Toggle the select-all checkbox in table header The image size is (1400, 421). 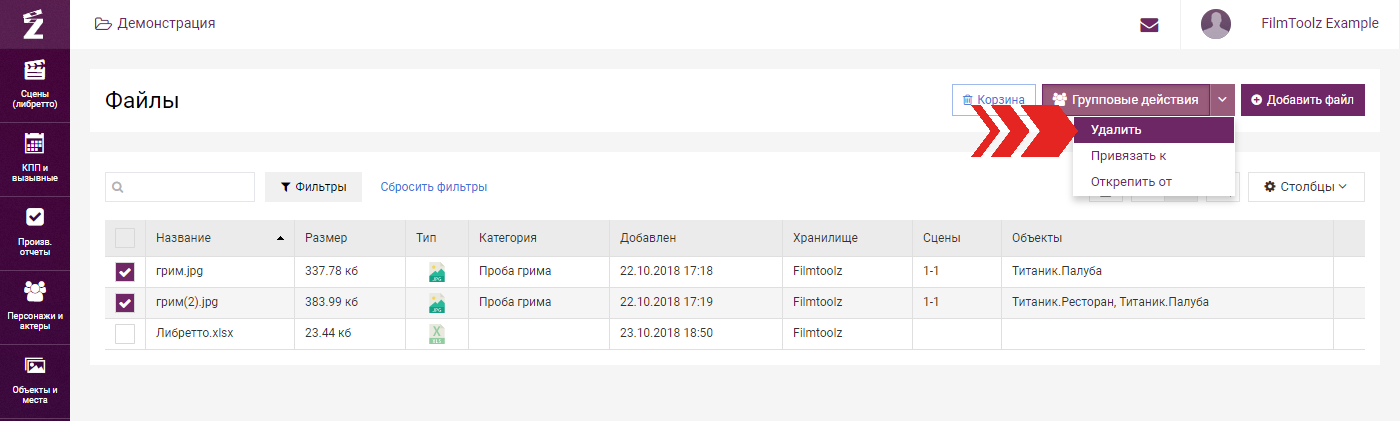pyautogui.click(x=125, y=238)
